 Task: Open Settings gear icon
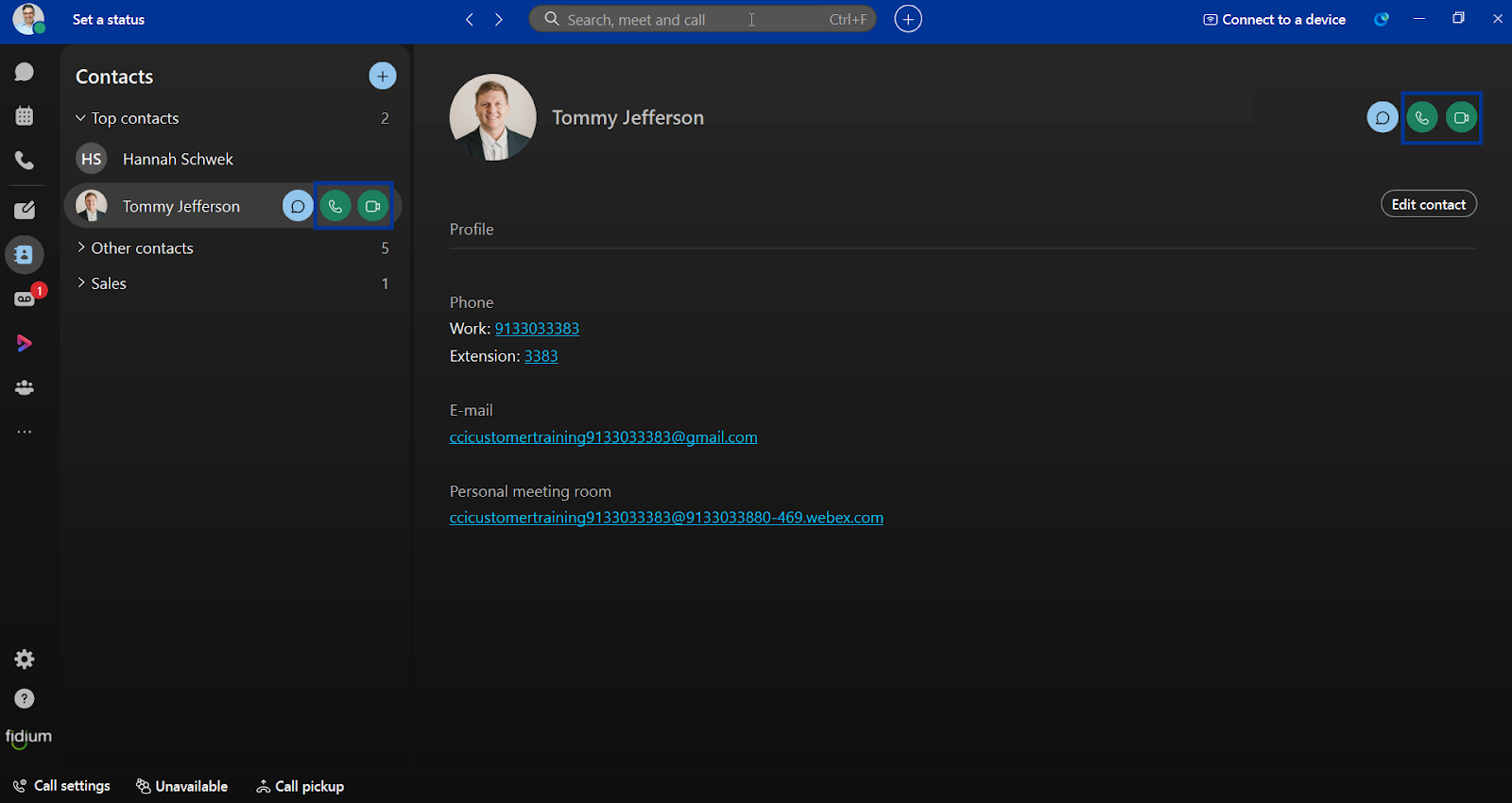pos(25,659)
